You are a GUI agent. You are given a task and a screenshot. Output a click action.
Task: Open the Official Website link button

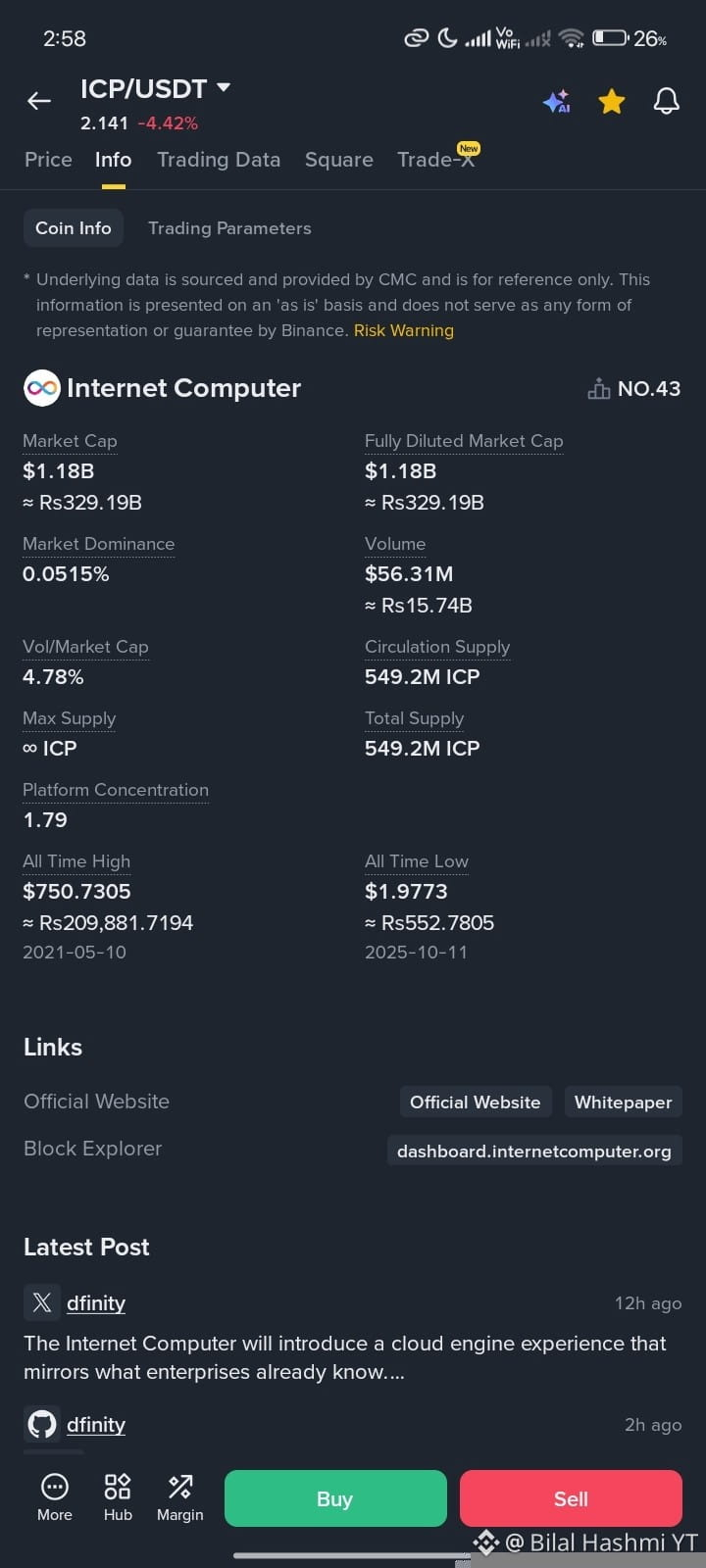[476, 1102]
